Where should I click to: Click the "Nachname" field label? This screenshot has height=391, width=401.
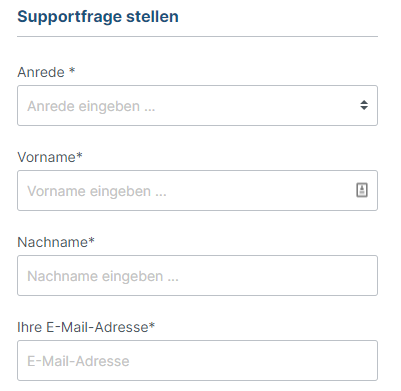coord(52,242)
